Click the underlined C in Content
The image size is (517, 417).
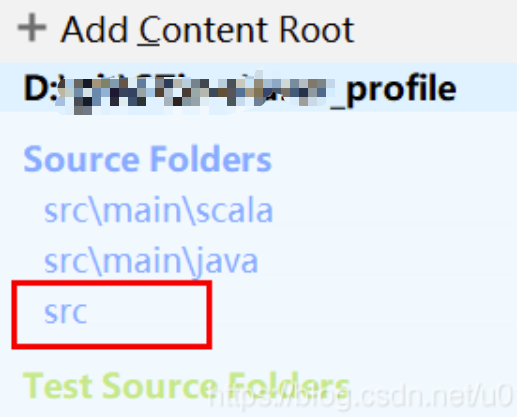pos(149,31)
